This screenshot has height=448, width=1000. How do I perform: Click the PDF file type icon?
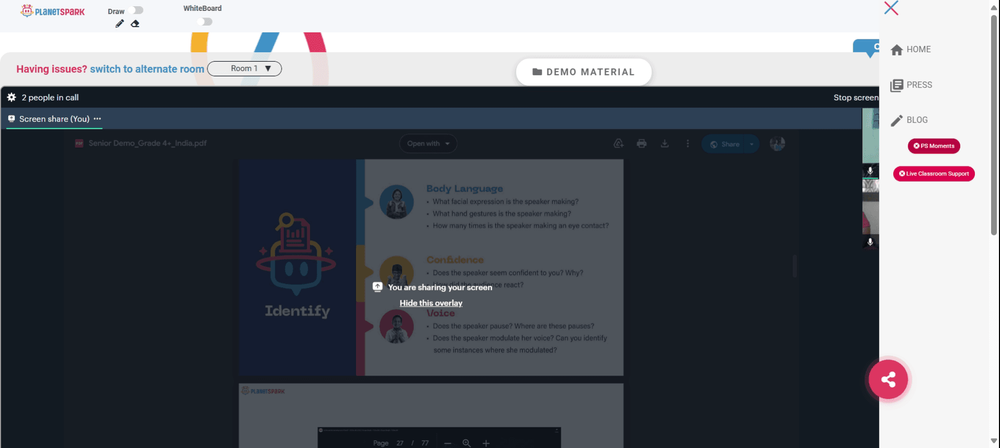coord(79,144)
